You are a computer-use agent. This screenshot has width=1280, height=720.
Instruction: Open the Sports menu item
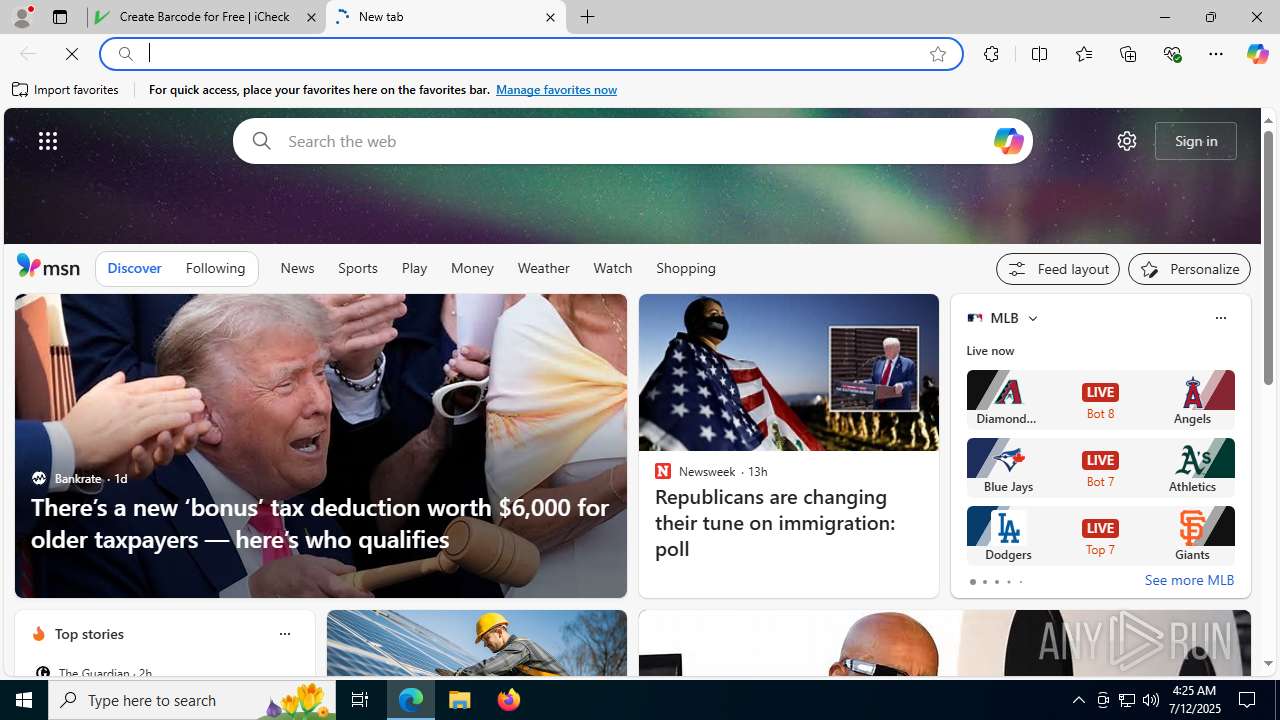pos(357,268)
